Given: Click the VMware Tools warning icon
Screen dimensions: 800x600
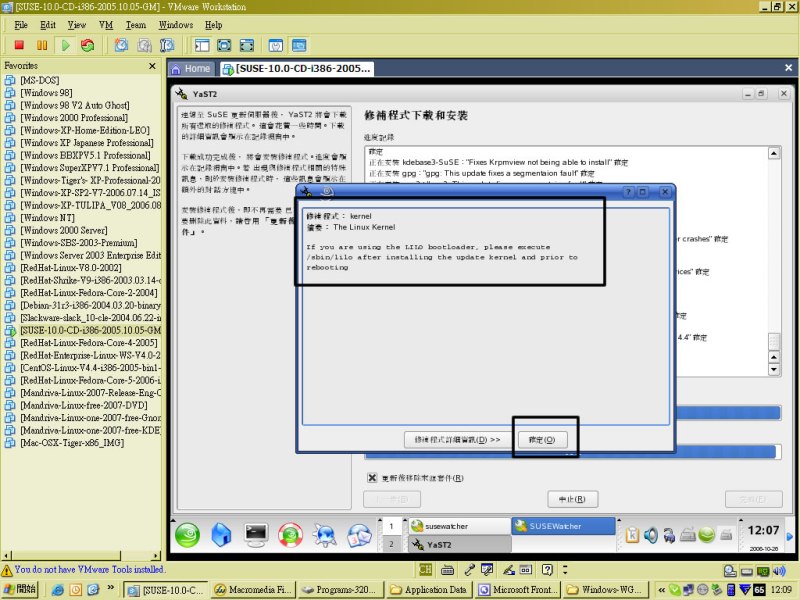Looking at the screenshot, I should click(x=7, y=570).
